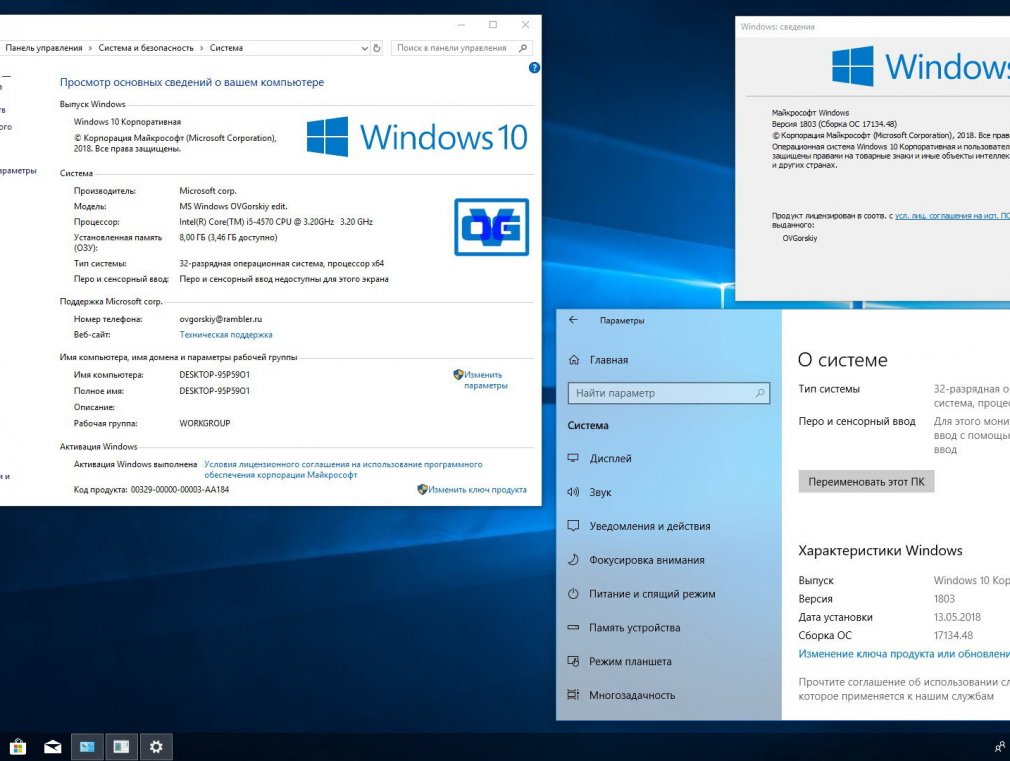Click the OVGorskiy licensee name in winver

point(799,238)
